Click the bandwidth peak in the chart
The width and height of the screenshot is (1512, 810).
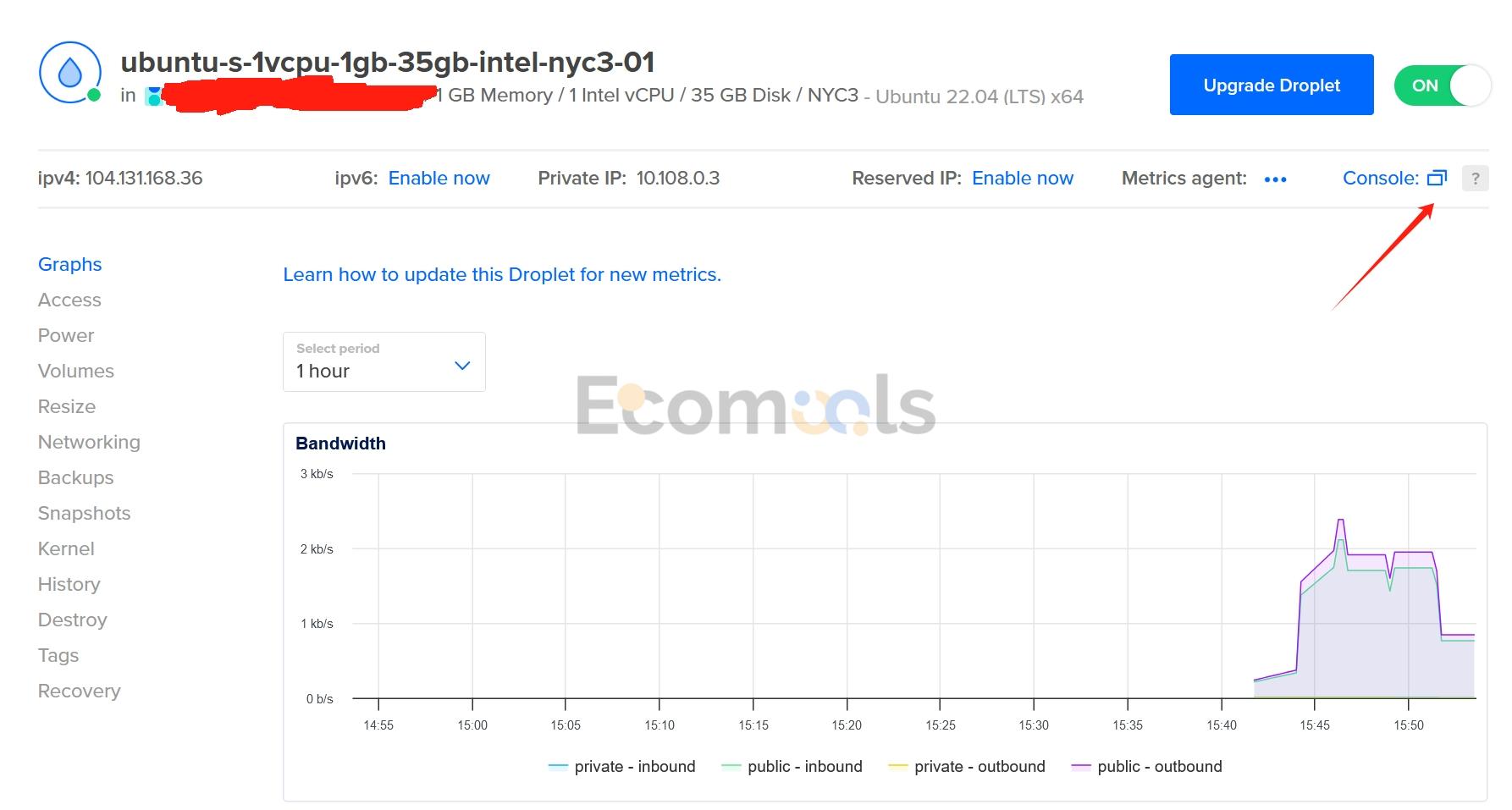1341,521
